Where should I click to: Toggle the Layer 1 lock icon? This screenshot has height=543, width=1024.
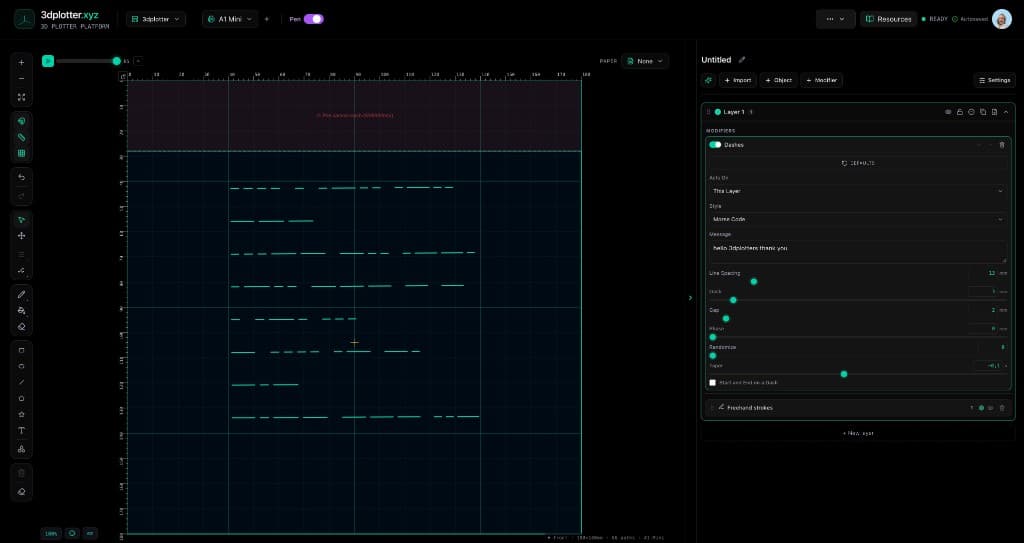tap(959, 112)
